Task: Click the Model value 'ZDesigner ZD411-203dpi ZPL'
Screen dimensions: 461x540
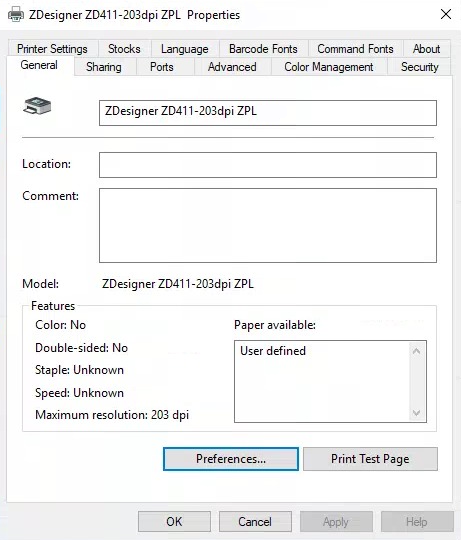Action: click(x=178, y=284)
